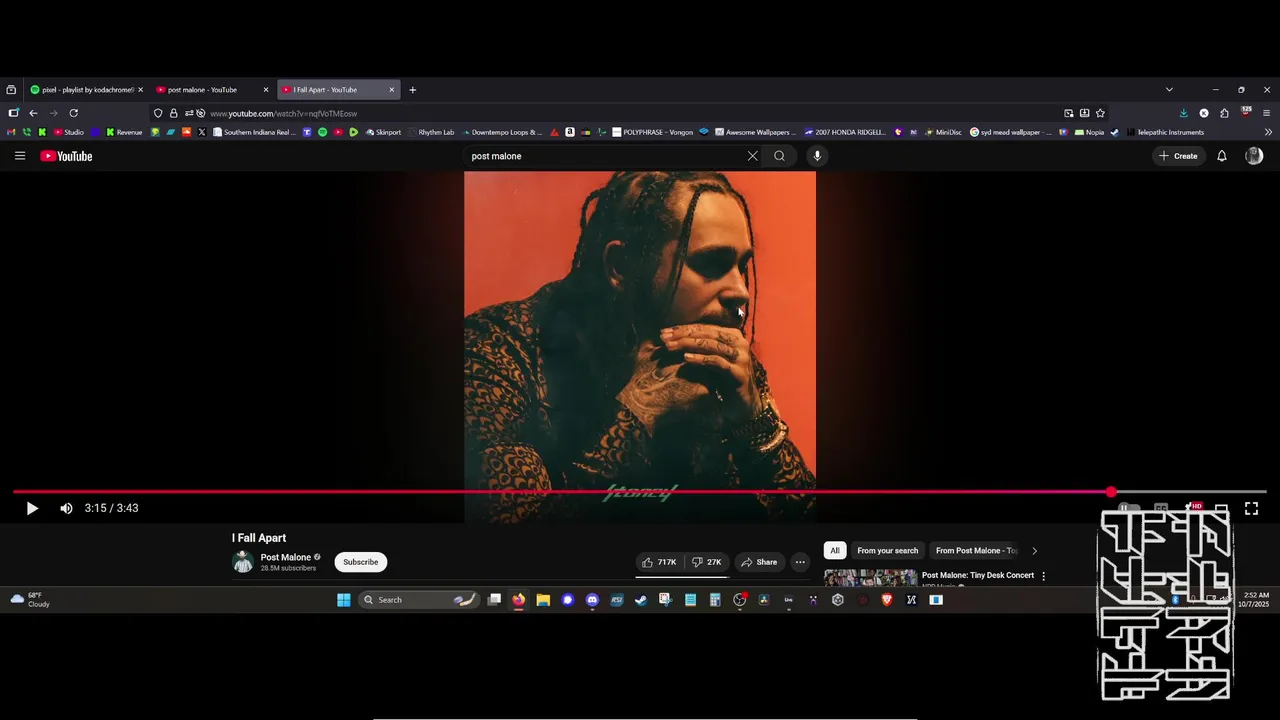The height and width of the screenshot is (720, 1280).
Task: Open the Telepathic Instruments bookmark
Action: point(1165,132)
